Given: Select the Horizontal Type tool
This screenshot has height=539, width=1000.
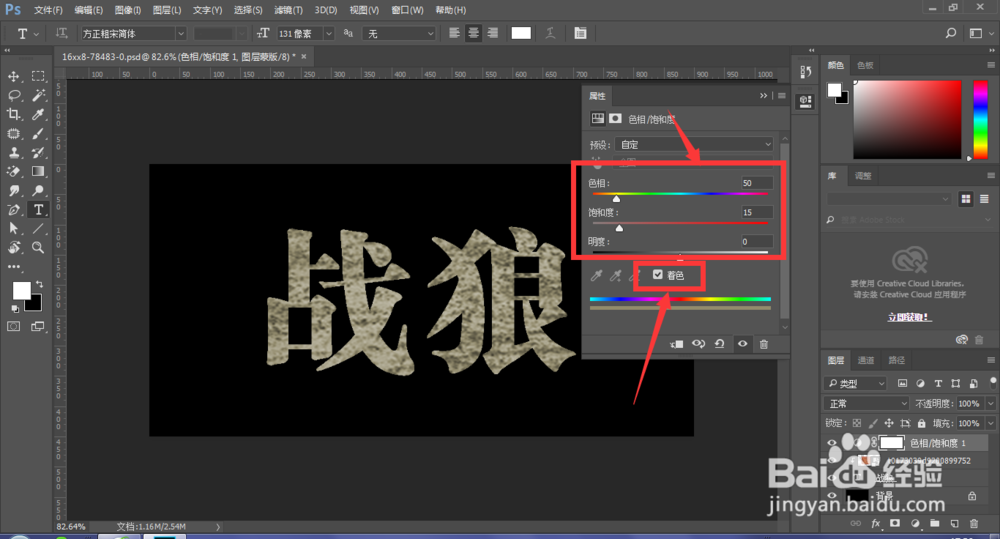Looking at the screenshot, I should [x=38, y=210].
